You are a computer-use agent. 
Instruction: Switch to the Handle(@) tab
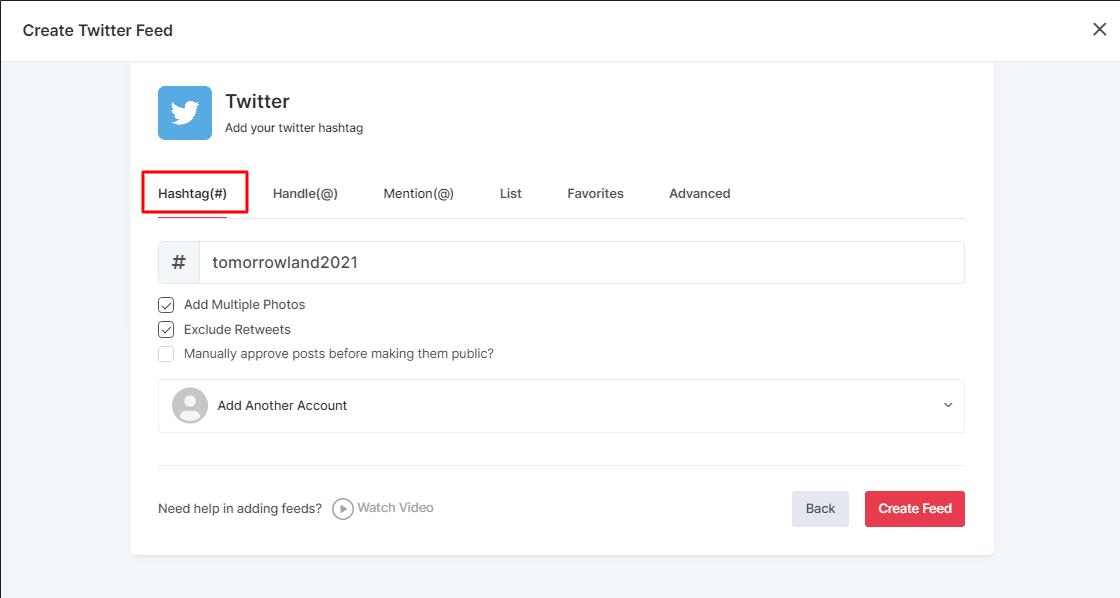click(305, 194)
